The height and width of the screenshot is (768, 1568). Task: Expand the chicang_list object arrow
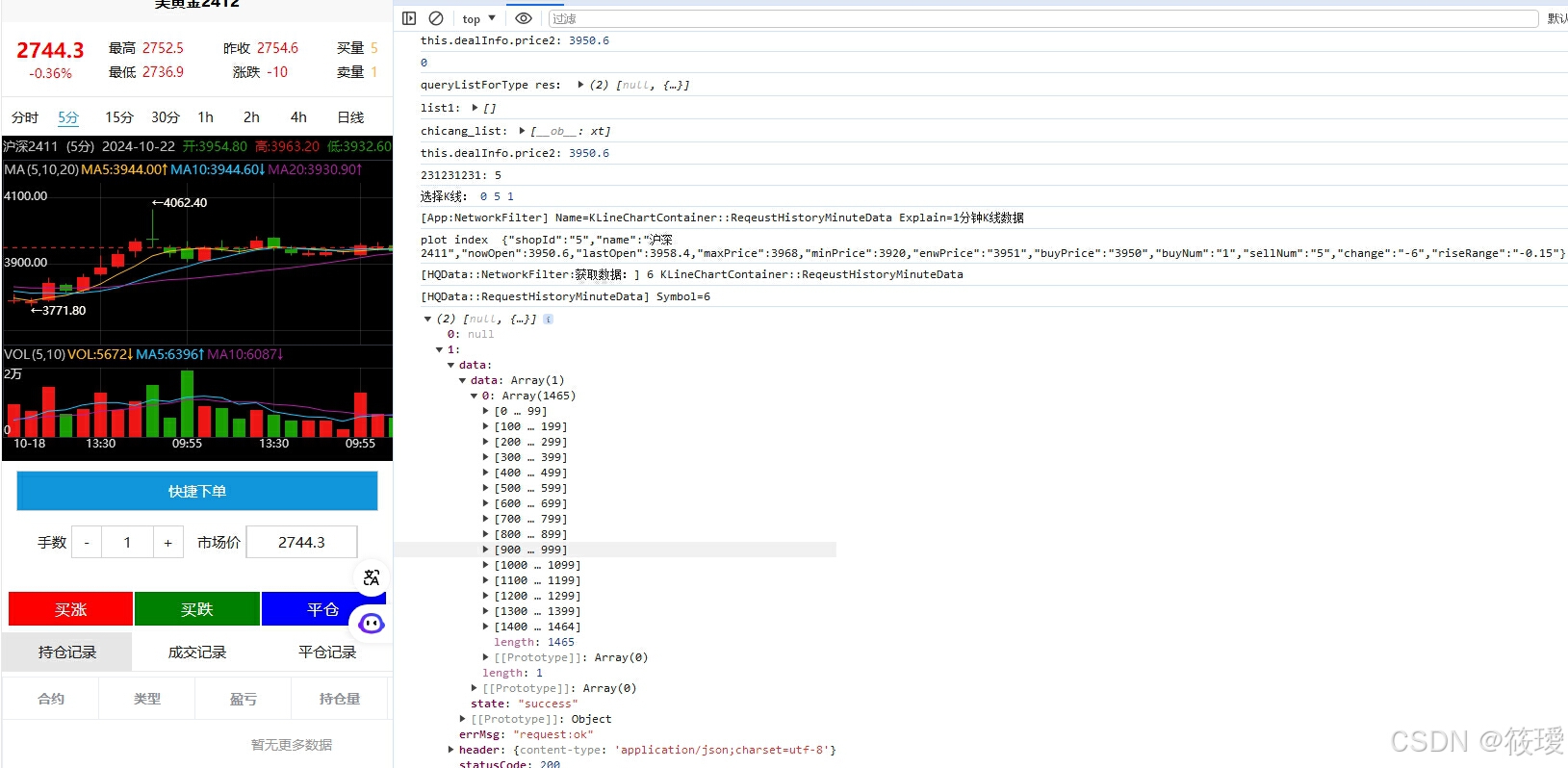point(522,131)
